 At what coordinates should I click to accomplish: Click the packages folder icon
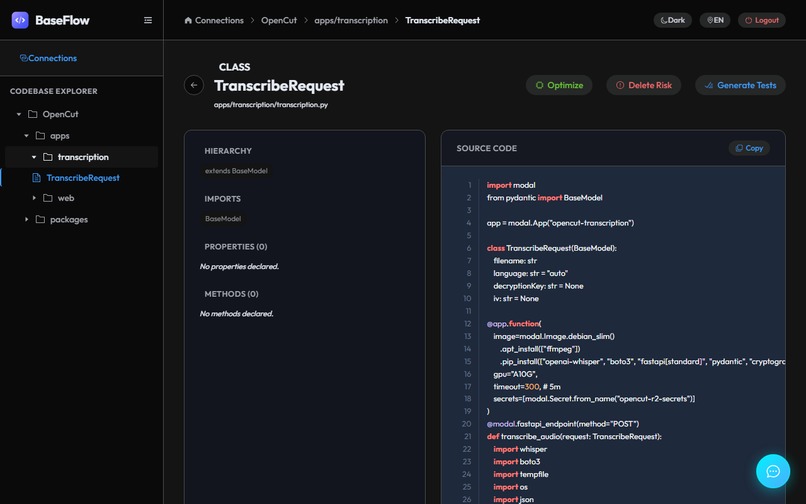coord(40,220)
